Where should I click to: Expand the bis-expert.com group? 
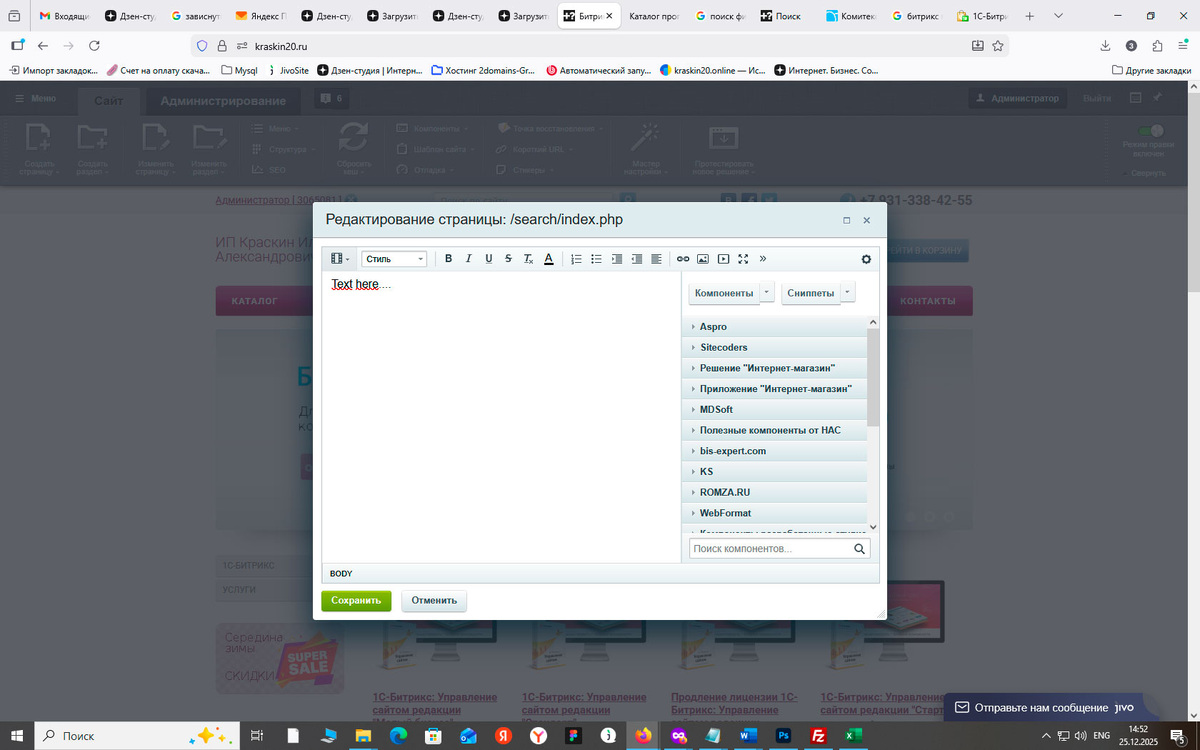pyautogui.click(x=775, y=451)
